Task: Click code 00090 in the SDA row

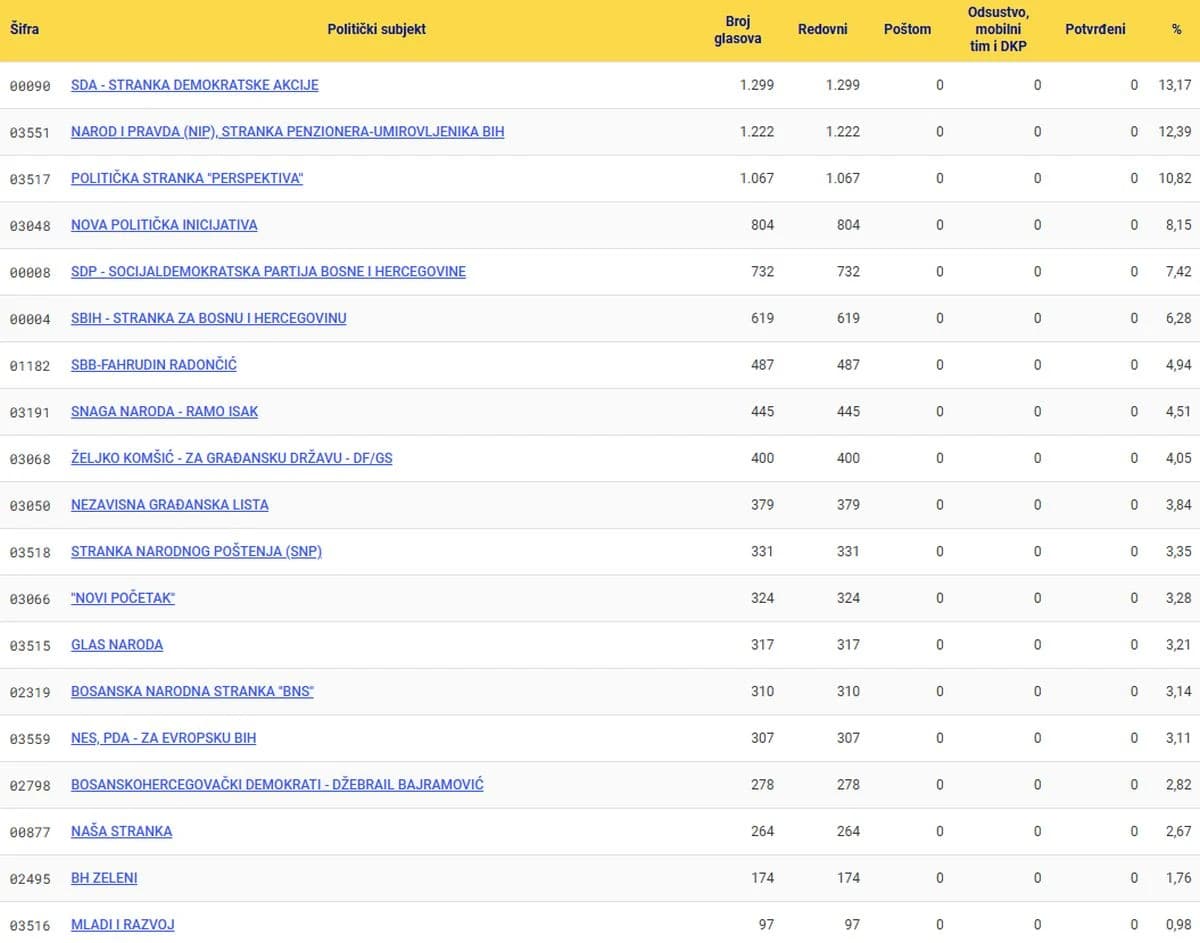Action: pyautogui.click(x=30, y=86)
